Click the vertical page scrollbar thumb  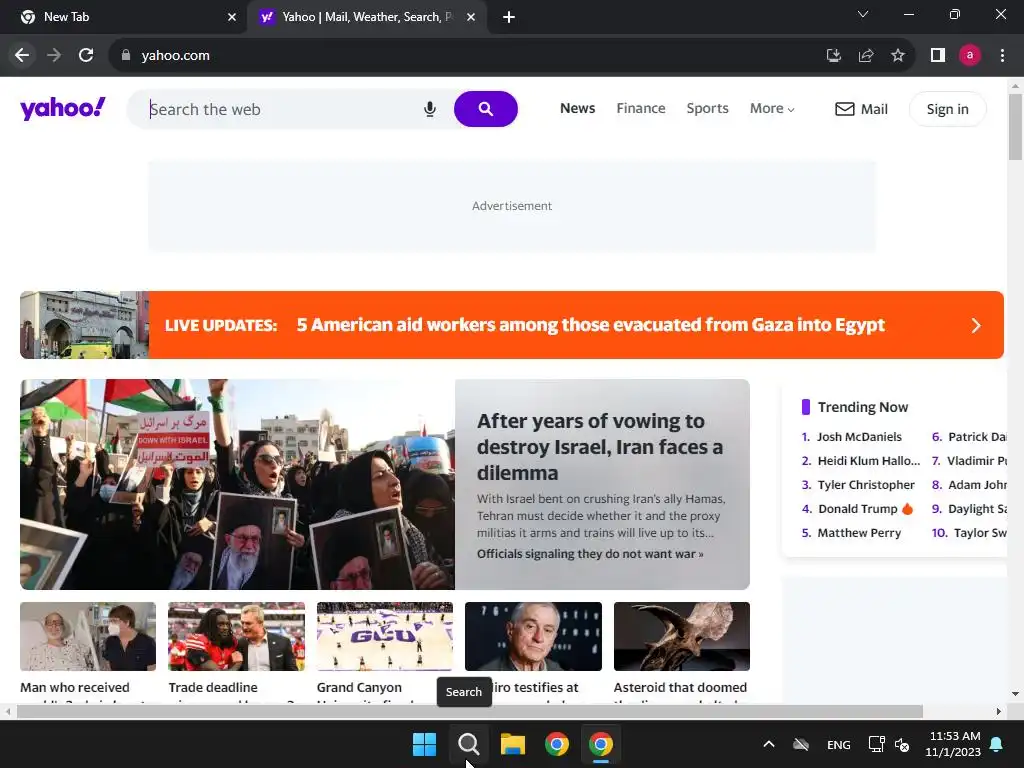tap(1015, 127)
